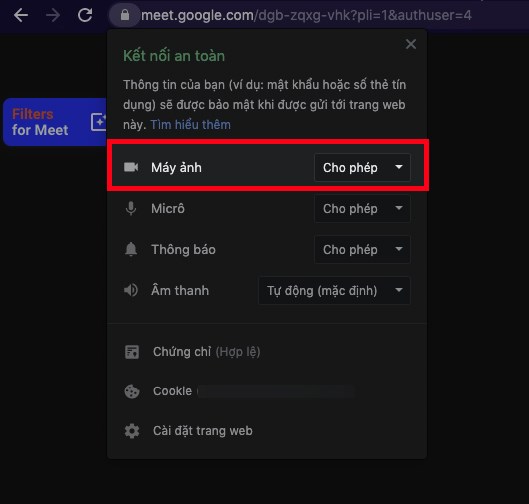This screenshot has width=529, height=504.
Task: Open the Thông báo permission dropdown
Action: (362, 250)
